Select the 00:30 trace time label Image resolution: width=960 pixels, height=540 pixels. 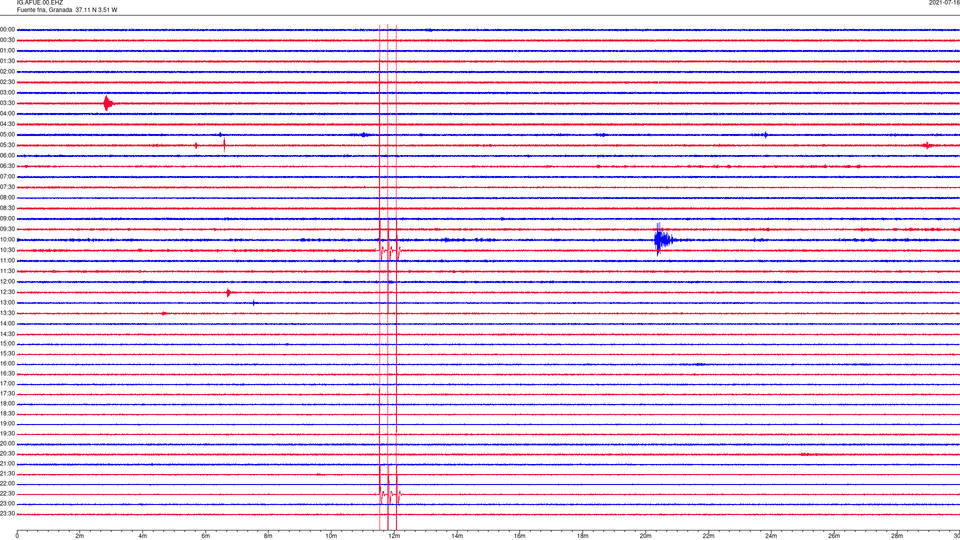[8, 40]
